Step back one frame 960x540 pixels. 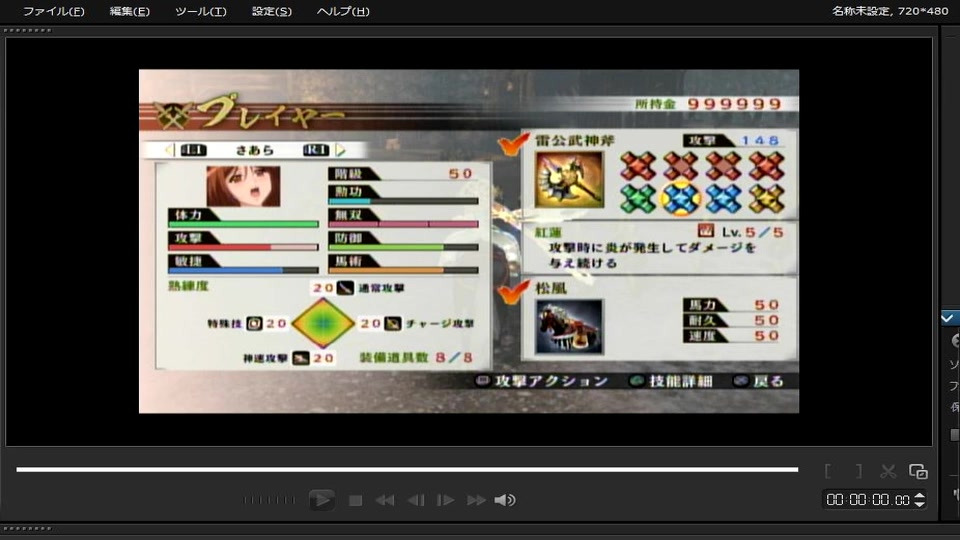tap(416, 501)
